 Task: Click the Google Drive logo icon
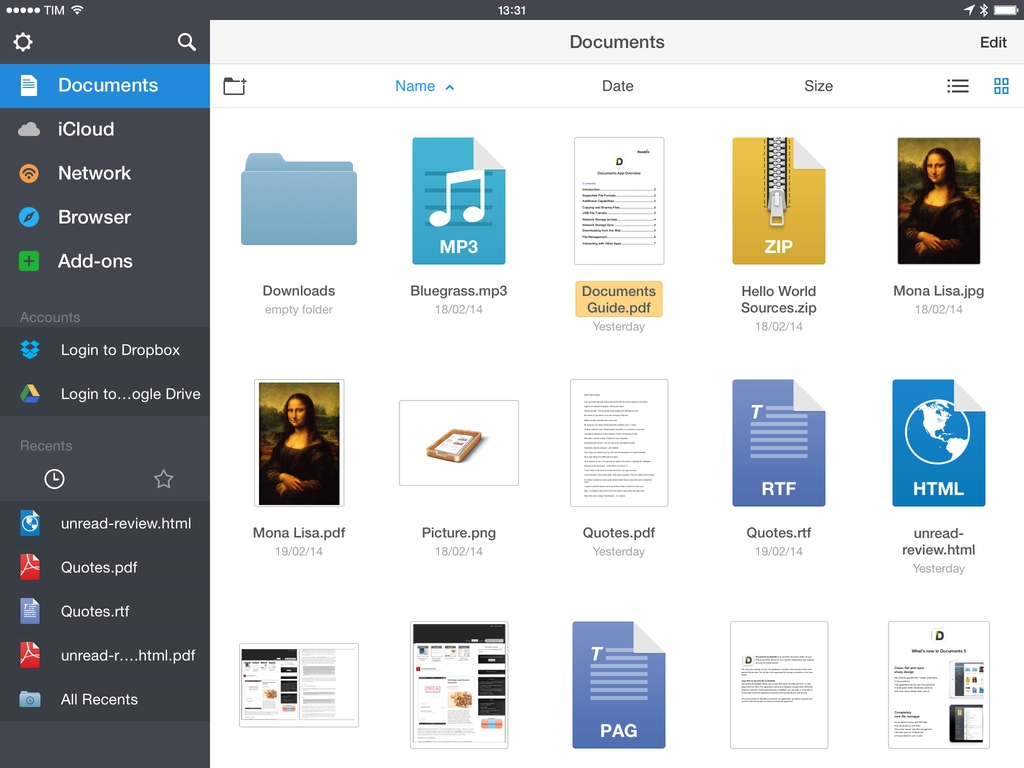(29, 394)
